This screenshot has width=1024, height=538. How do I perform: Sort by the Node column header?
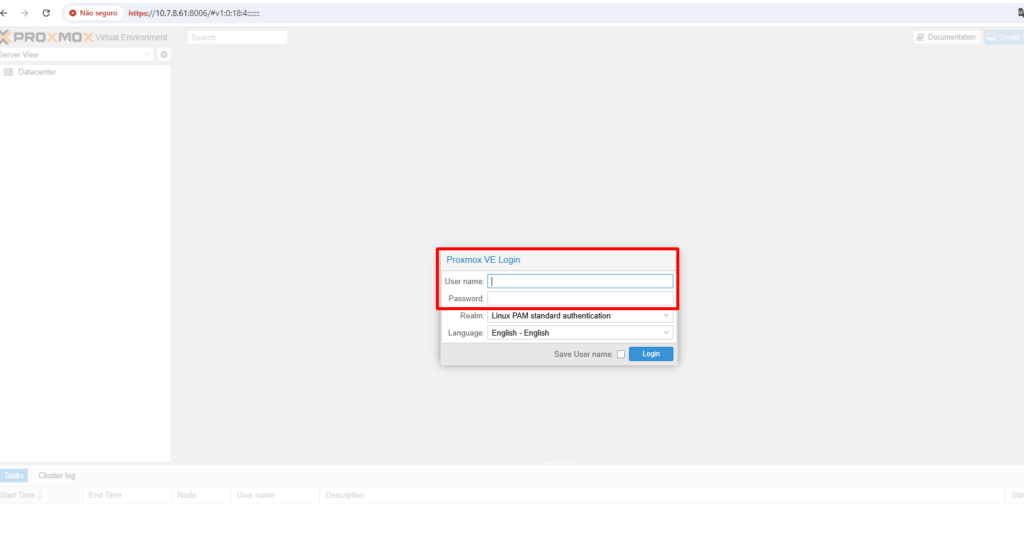click(200, 495)
